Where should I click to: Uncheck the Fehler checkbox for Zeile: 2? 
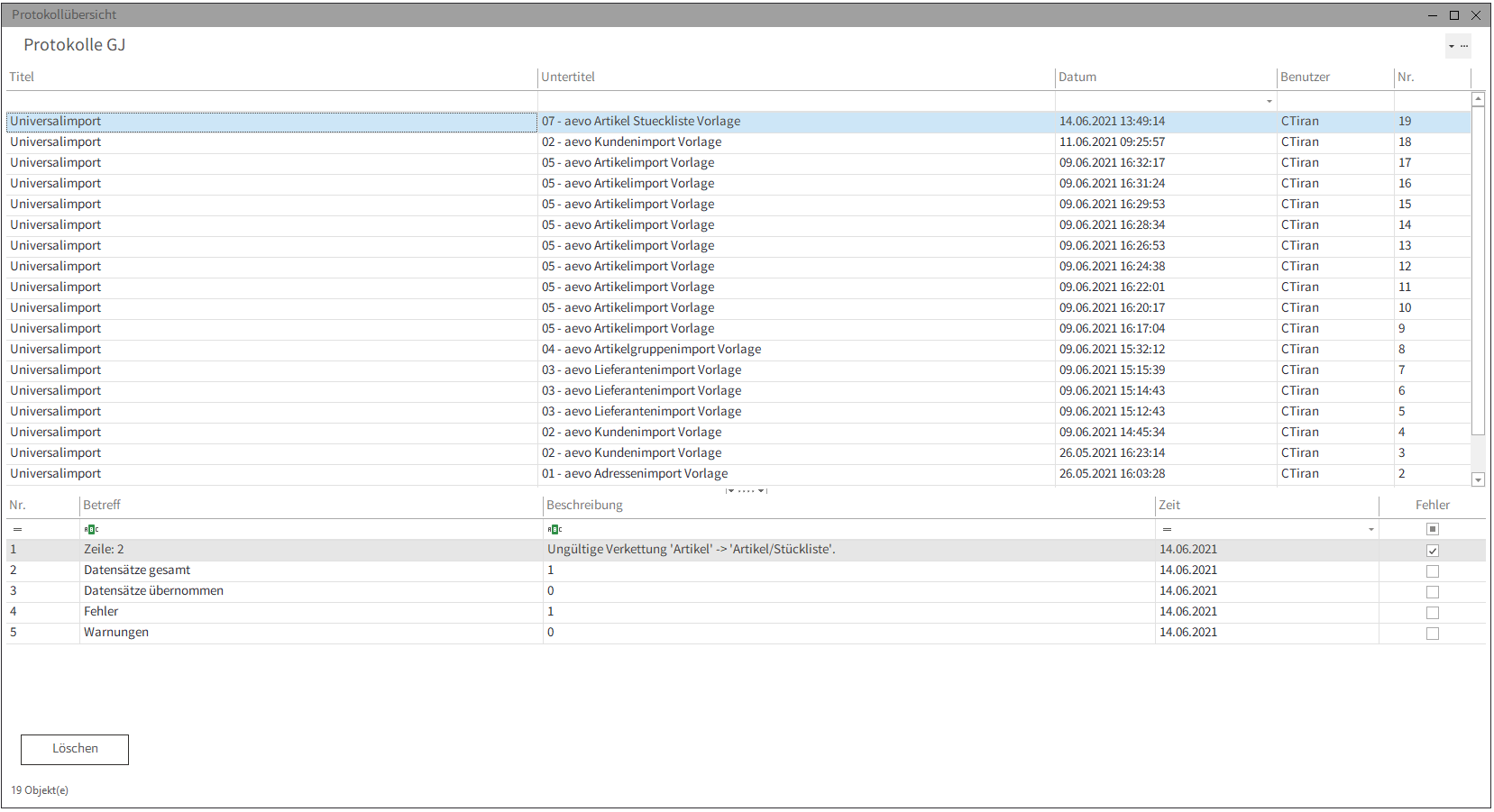point(1433,551)
